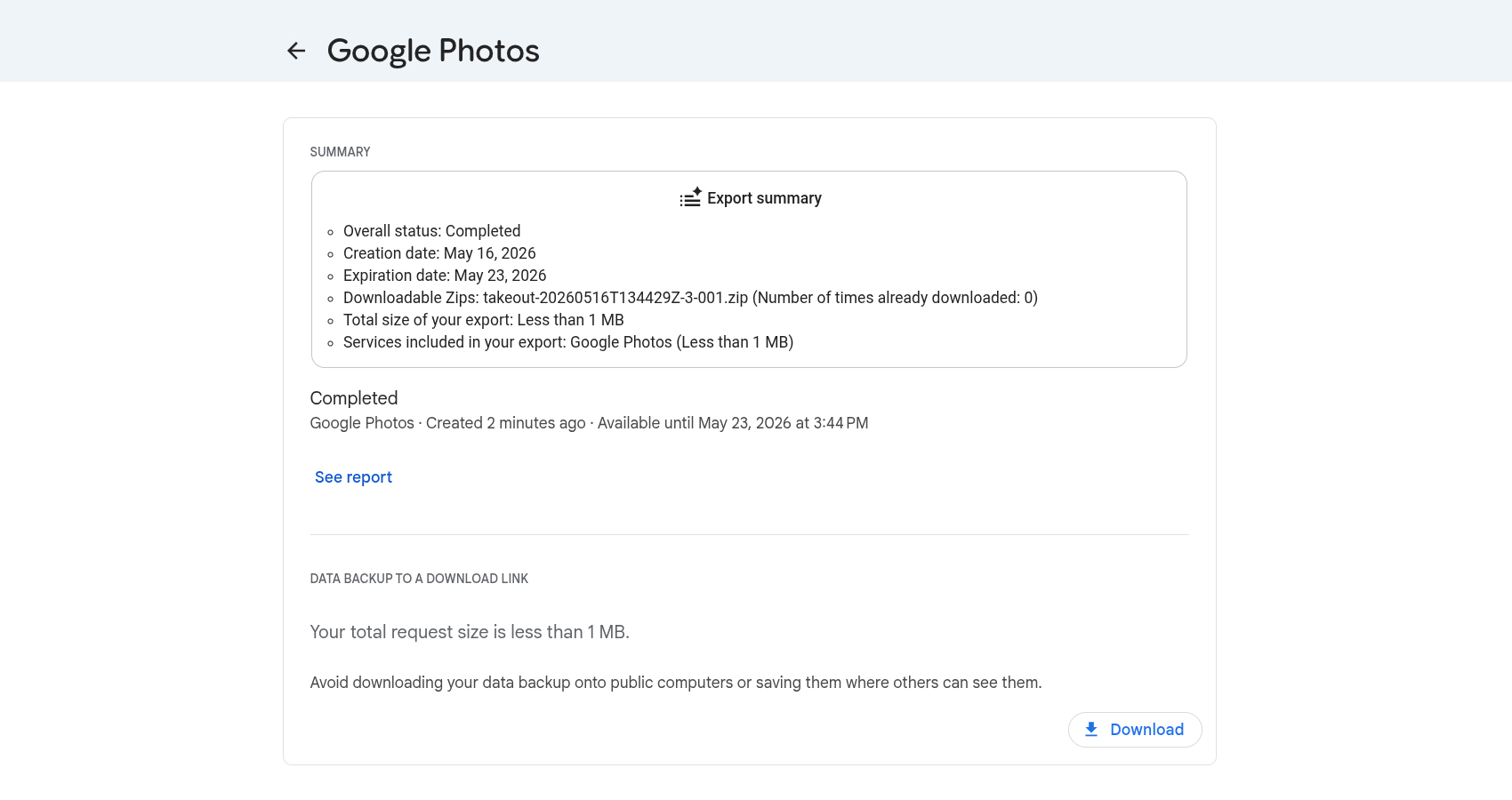Click the Export summary heading text

click(764, 198)
